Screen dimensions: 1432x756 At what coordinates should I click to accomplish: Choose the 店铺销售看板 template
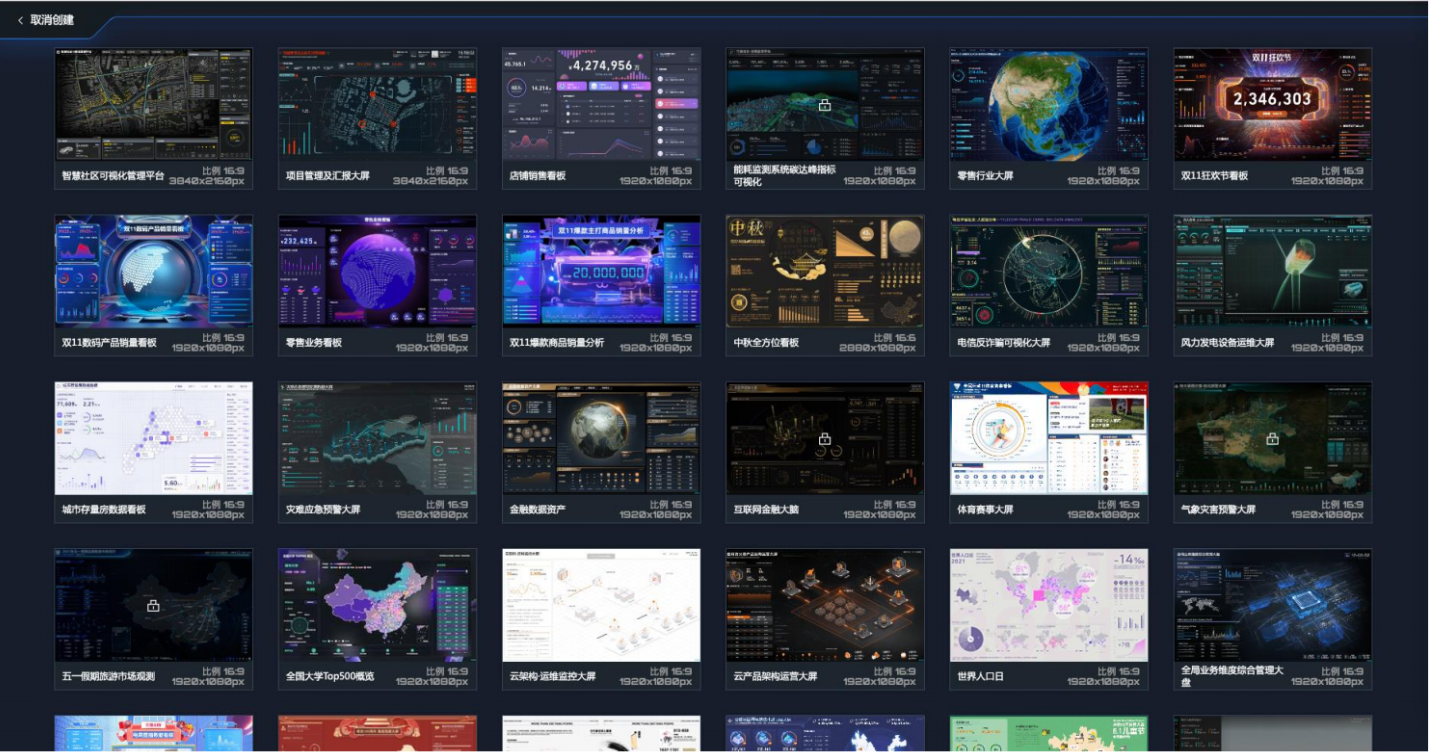(601, 104)
